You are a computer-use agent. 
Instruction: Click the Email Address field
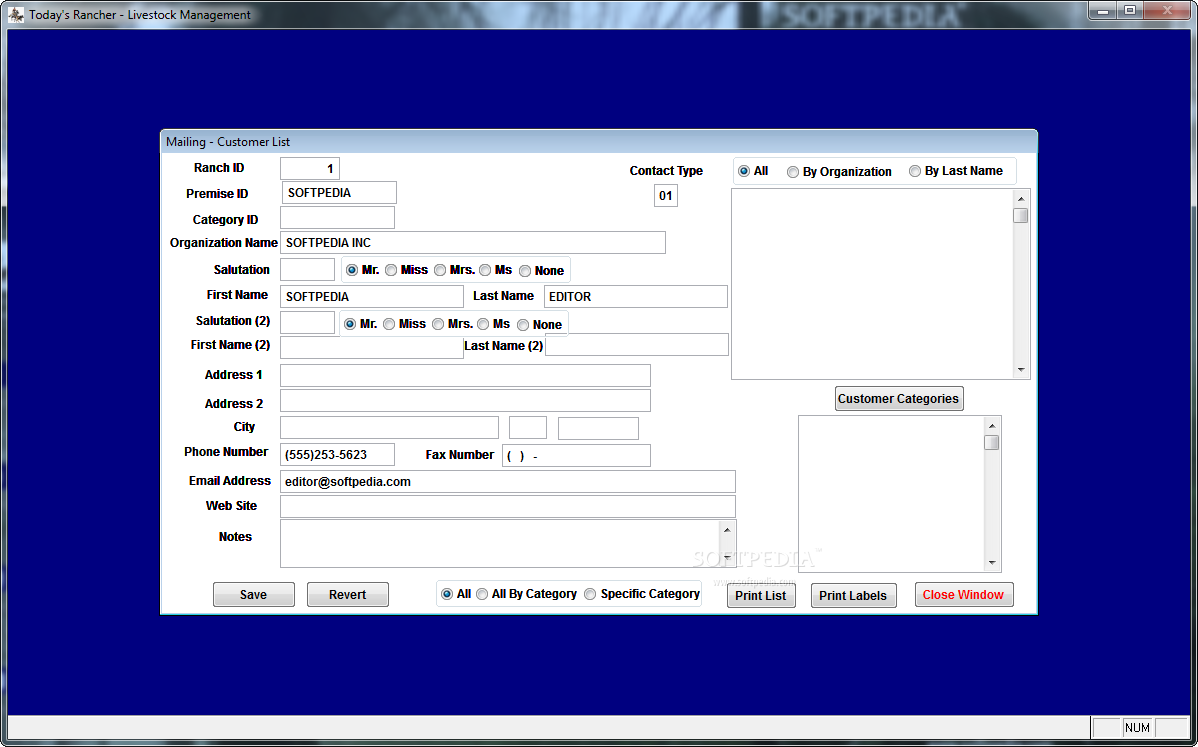coord(508,482)
